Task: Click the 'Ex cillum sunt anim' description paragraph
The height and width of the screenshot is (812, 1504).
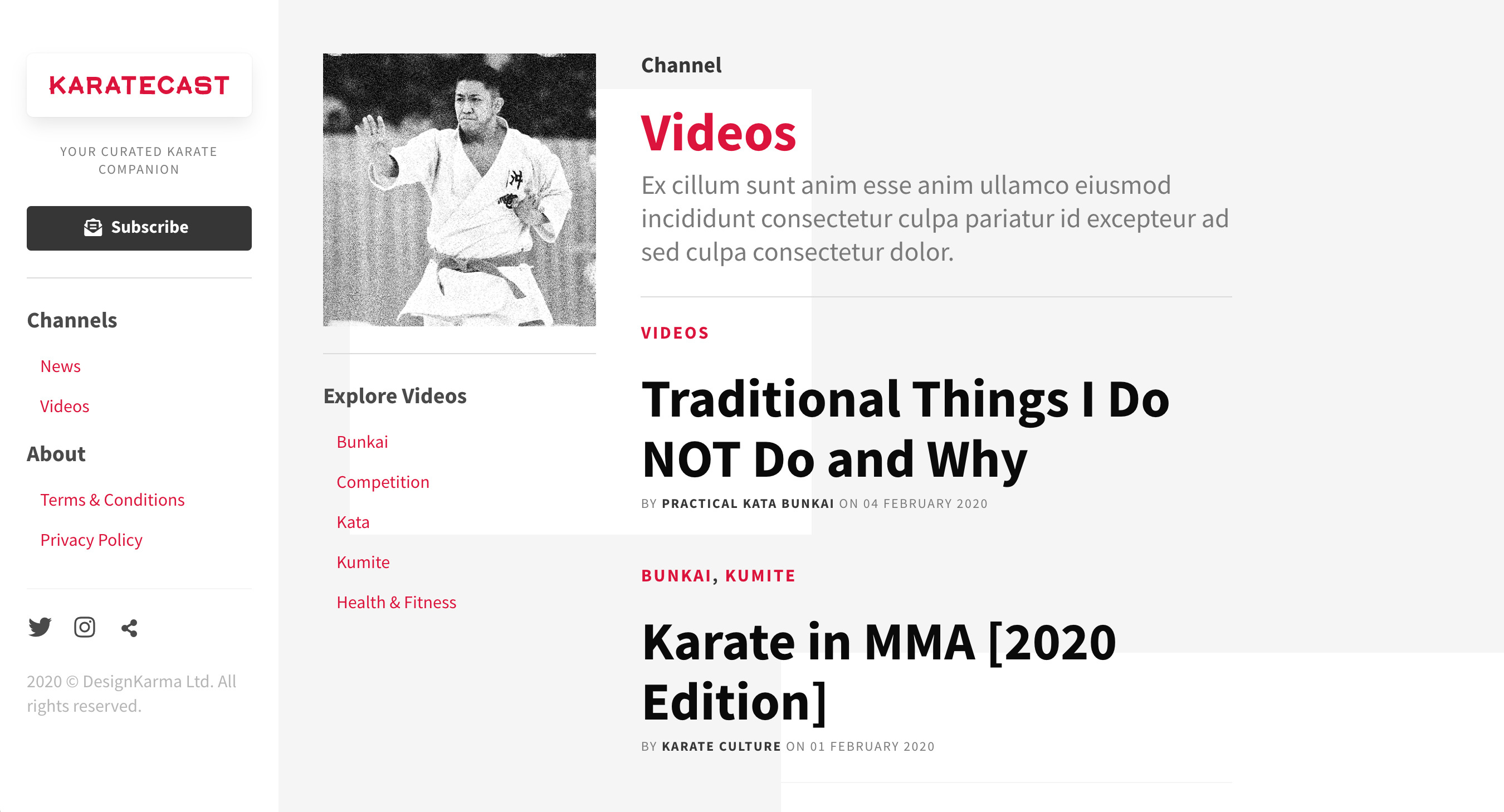Action: (x=935, y=219)
